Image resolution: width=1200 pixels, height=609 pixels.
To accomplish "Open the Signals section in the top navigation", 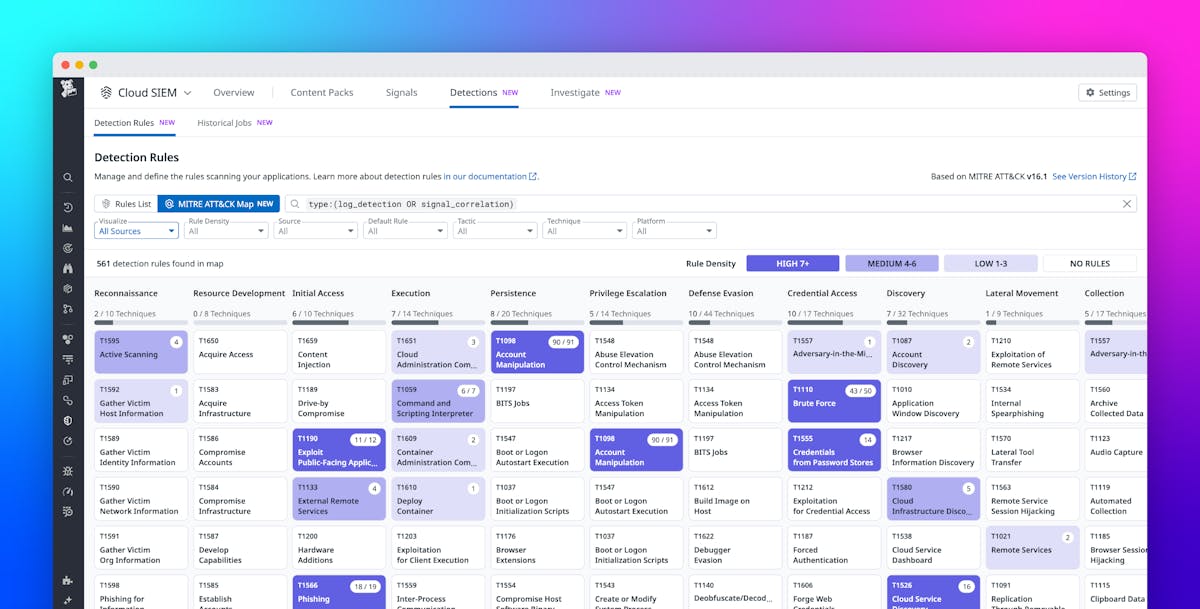I will pyautogui.click(x=401, y=92).
